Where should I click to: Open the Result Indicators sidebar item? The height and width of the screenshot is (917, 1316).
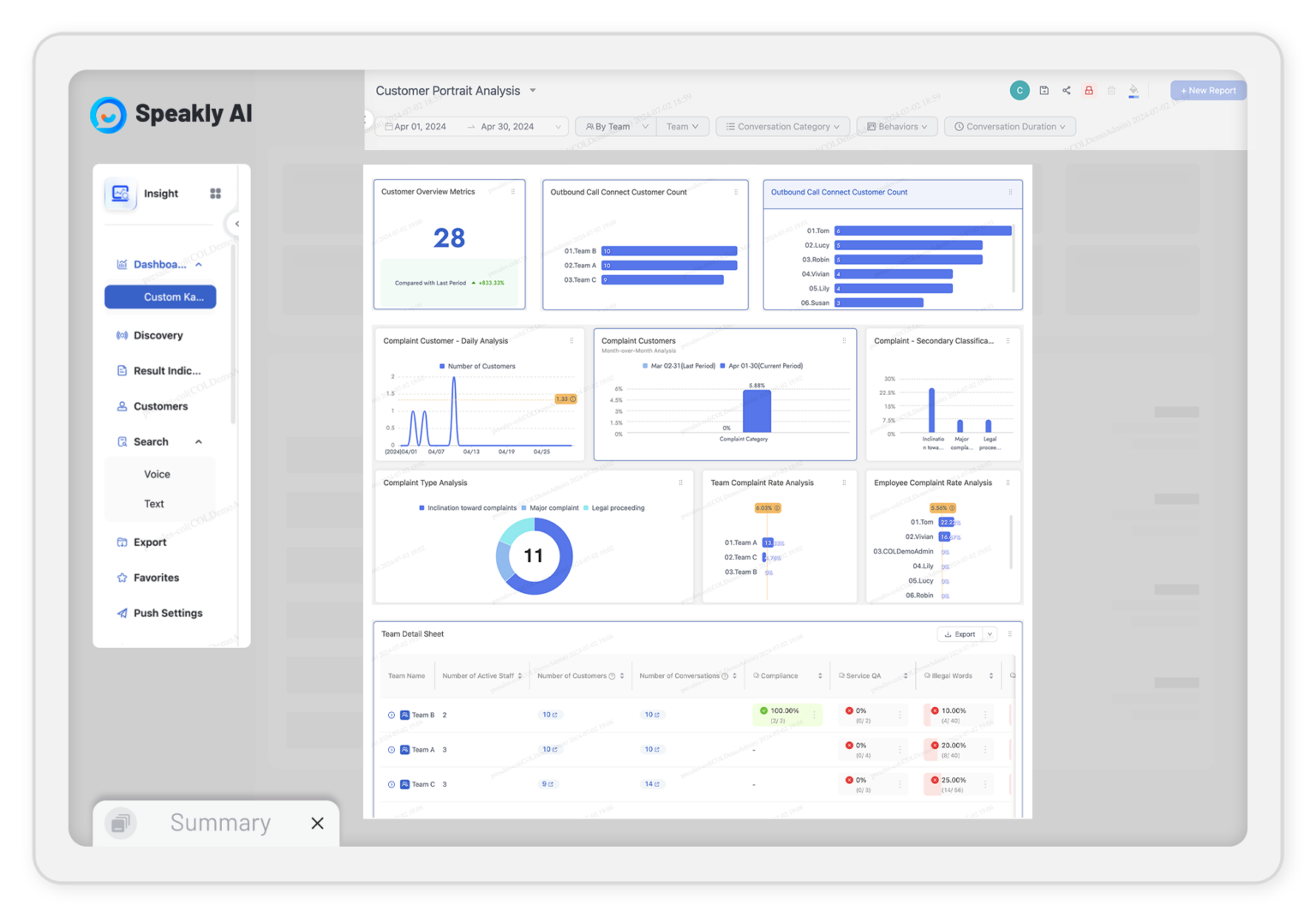point(166,370)
